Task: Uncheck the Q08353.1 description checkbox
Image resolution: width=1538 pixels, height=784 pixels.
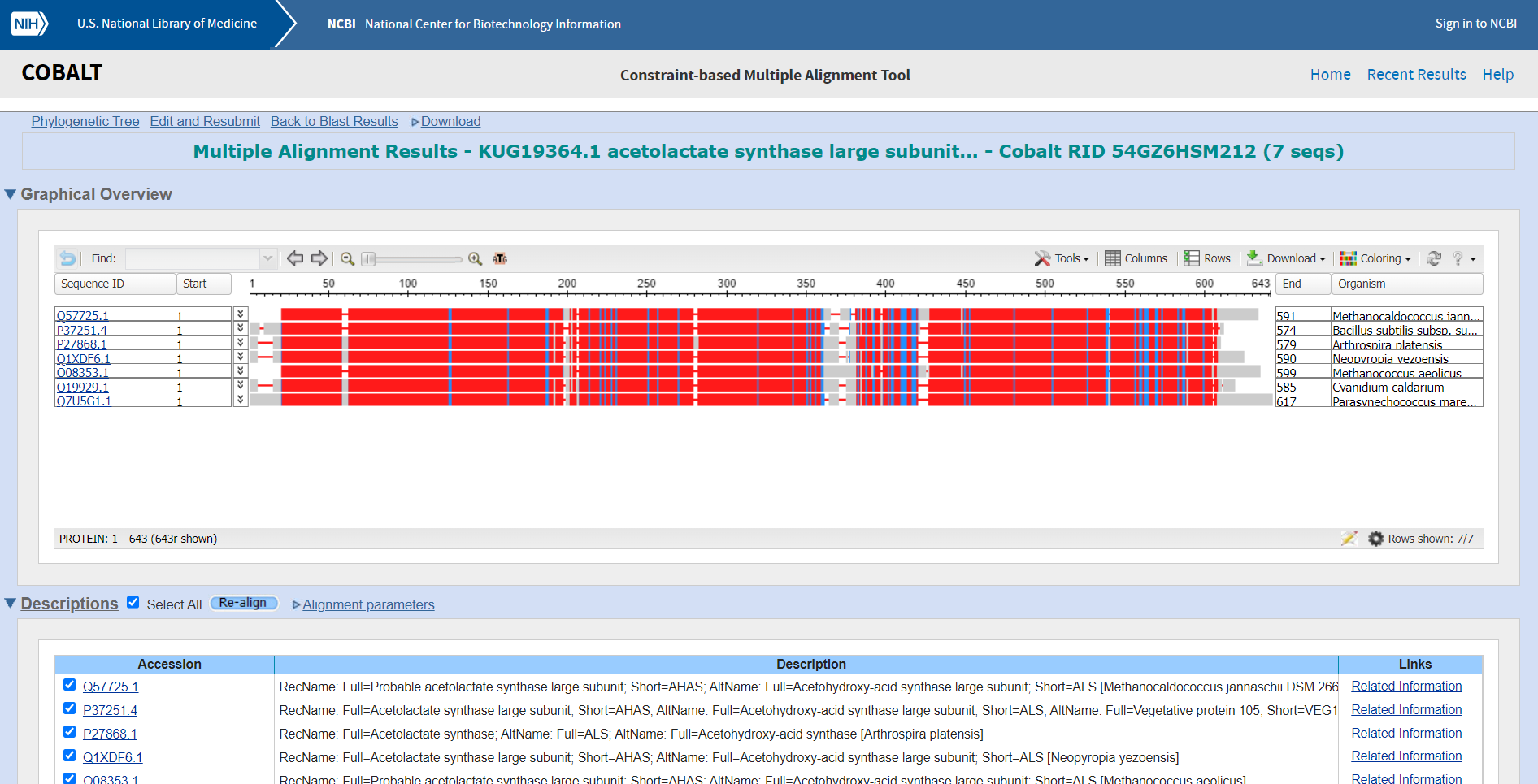Action: 70,778
